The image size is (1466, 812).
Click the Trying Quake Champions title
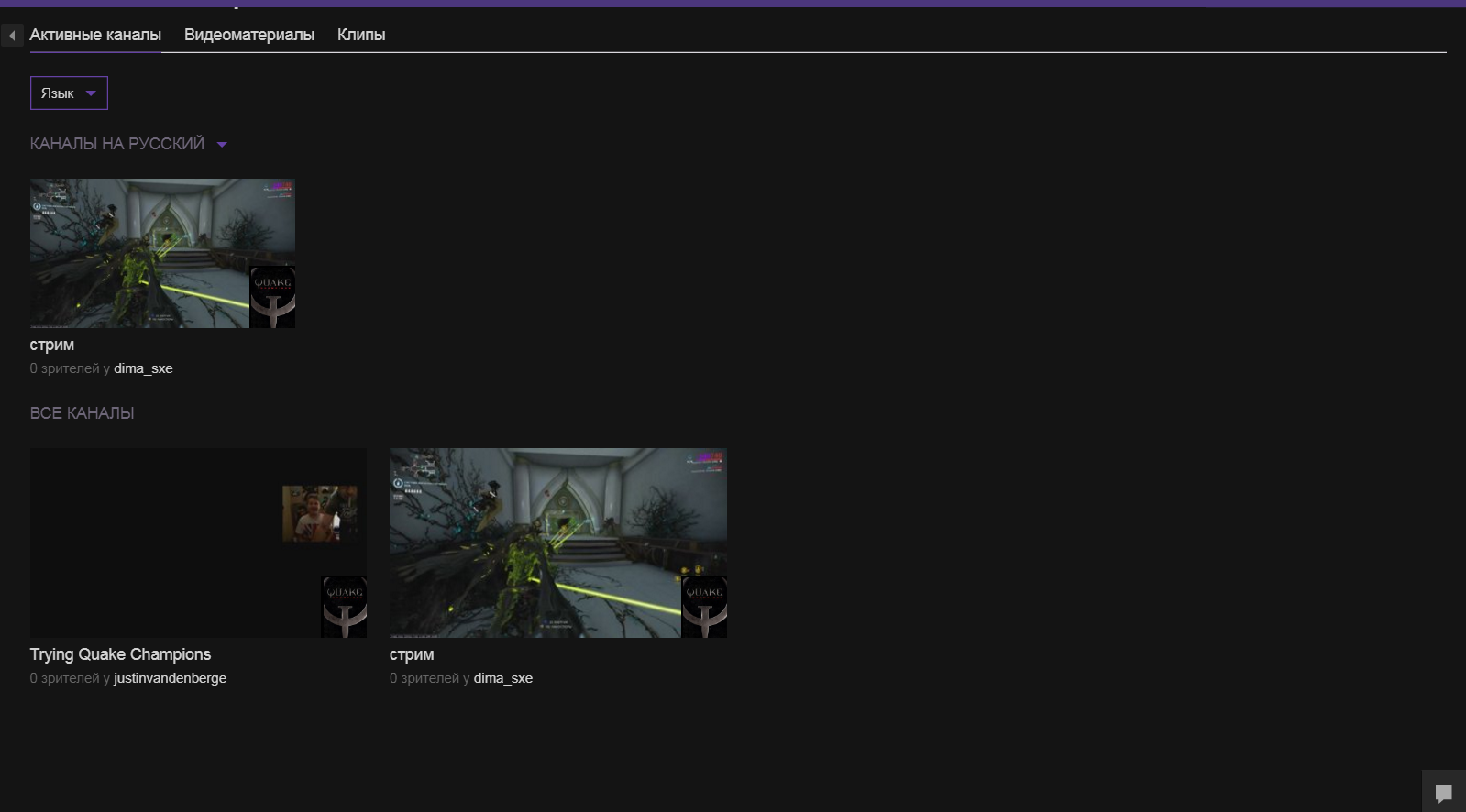tap(120, 654)
